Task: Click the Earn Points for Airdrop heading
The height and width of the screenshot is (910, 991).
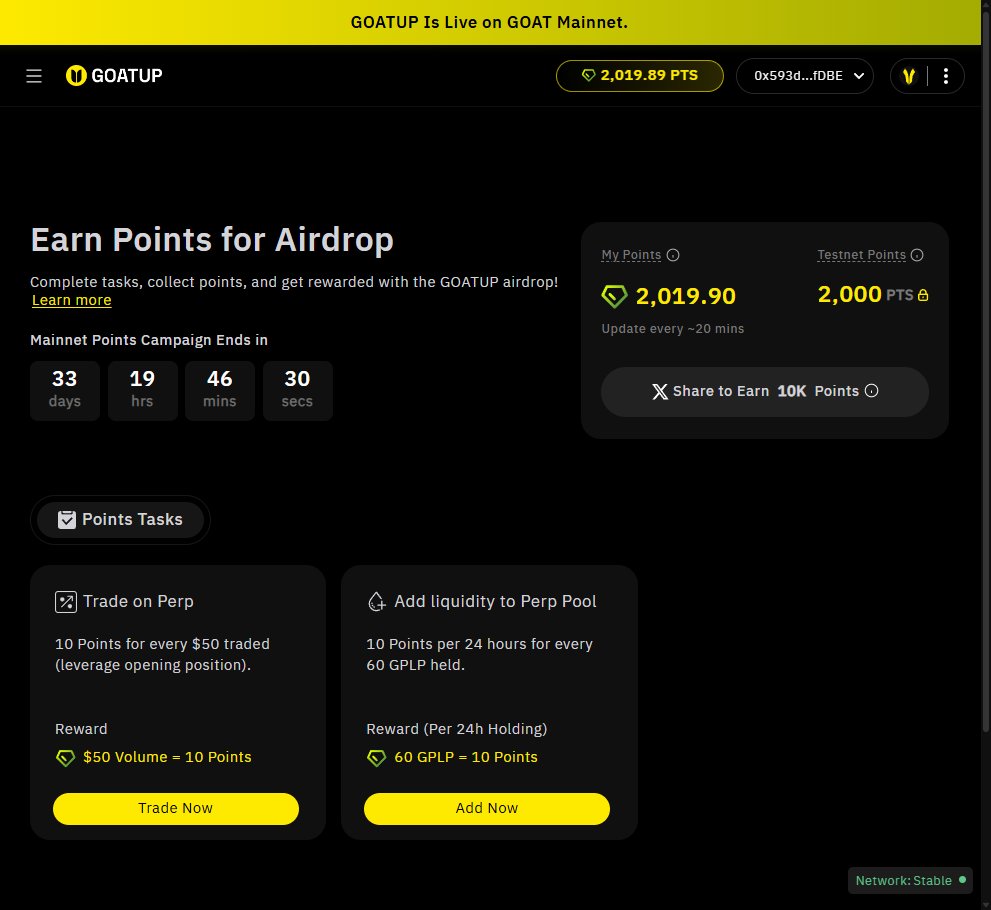Action: (x=212, y=240)
